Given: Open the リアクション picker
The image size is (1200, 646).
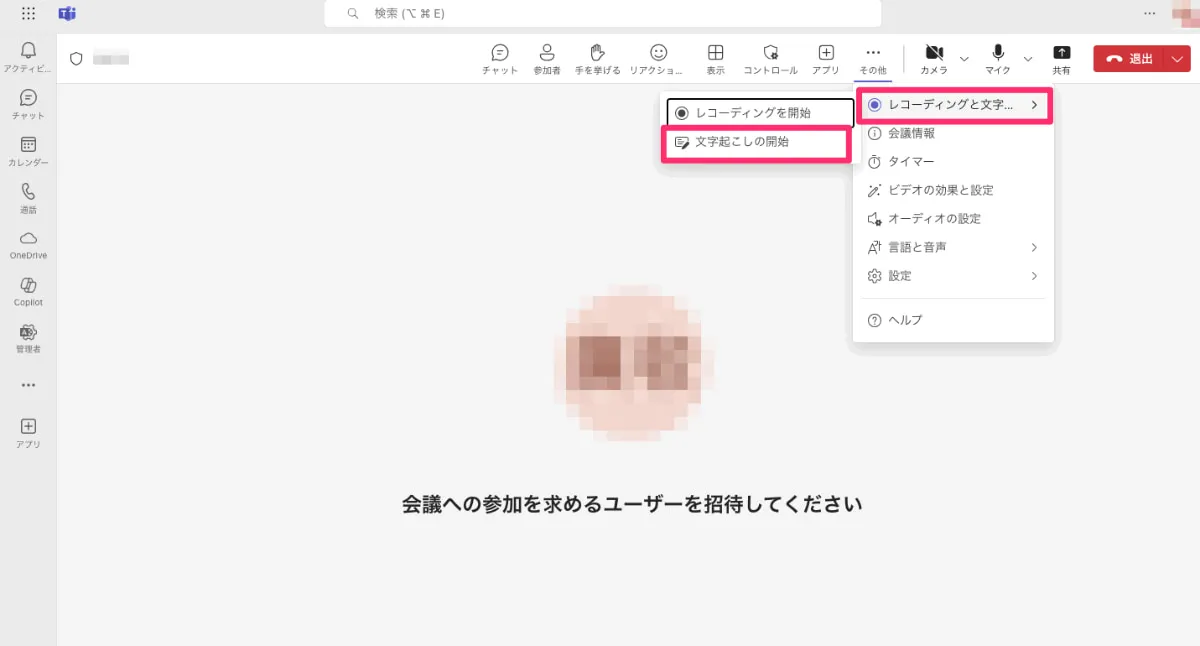Looking at the screenshot, I should [659, 57].
